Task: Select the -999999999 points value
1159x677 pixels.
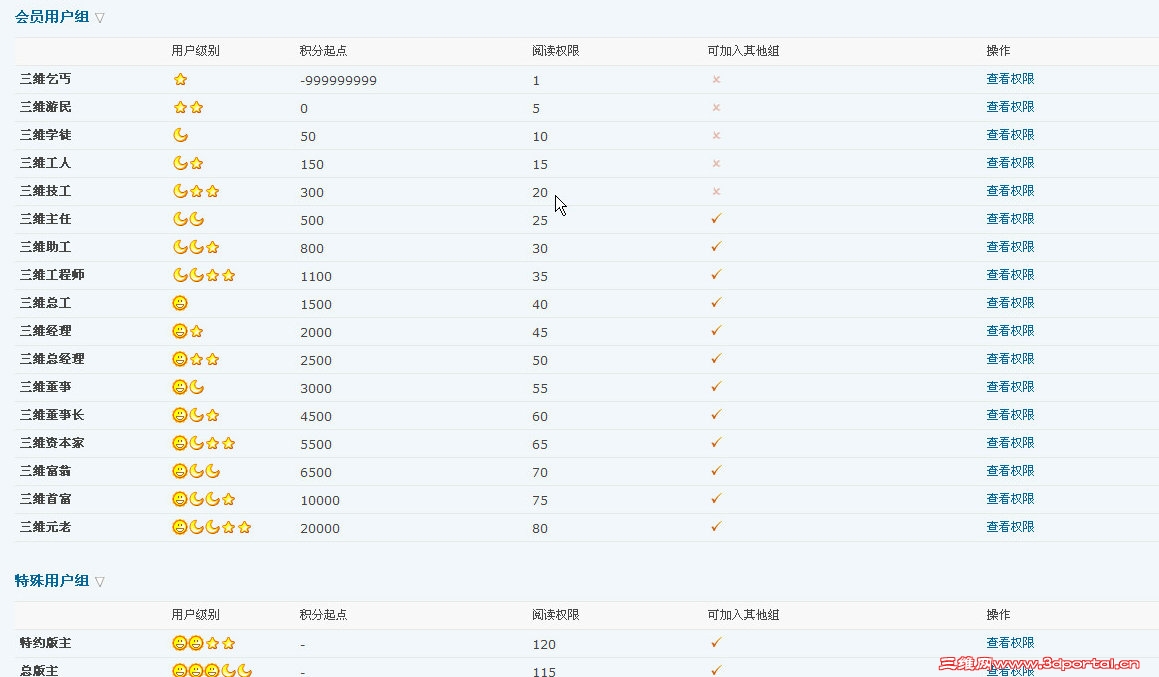Action: click(339, 81)
